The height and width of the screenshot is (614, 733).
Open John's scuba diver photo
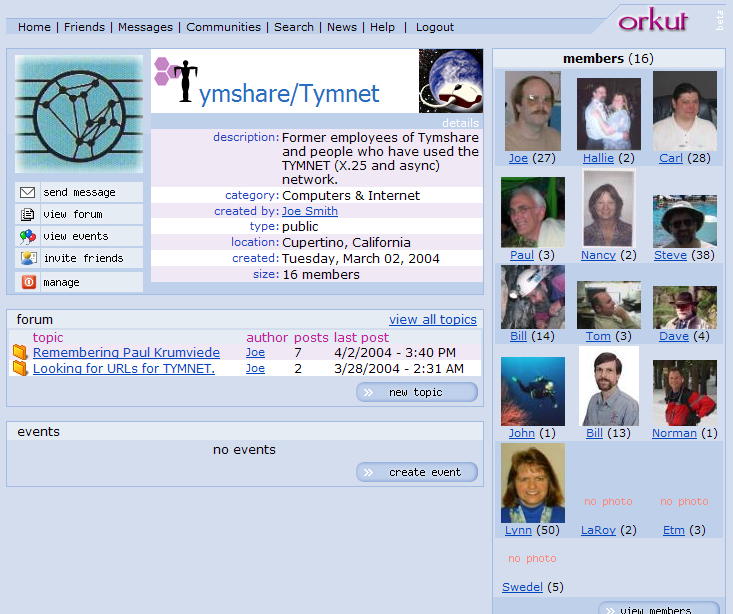[x=532, y=391]
